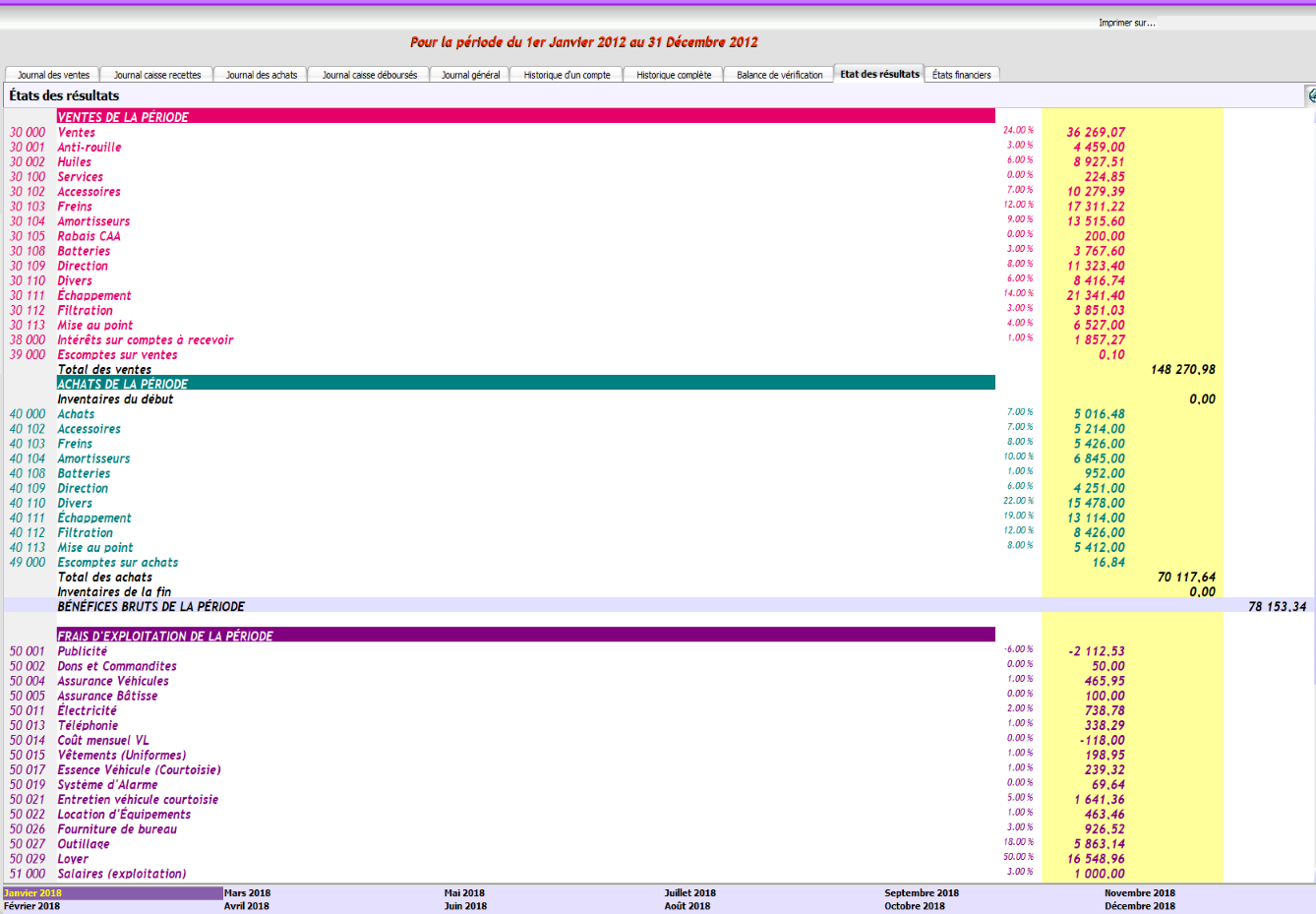Select the Journal caisse déboursés tab
Viewport: 1316px width, 914px height.
coord(369,75)
